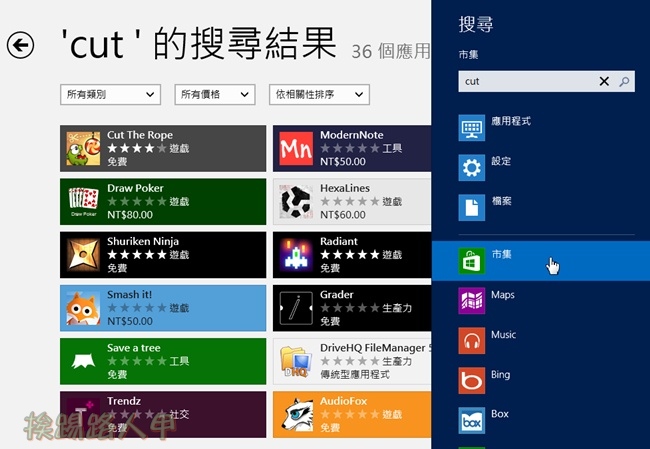Image resolution: width=650 pixels, height=449 pixels.
Task: Click the Smash it! fox icon
Action: point(83,308)
